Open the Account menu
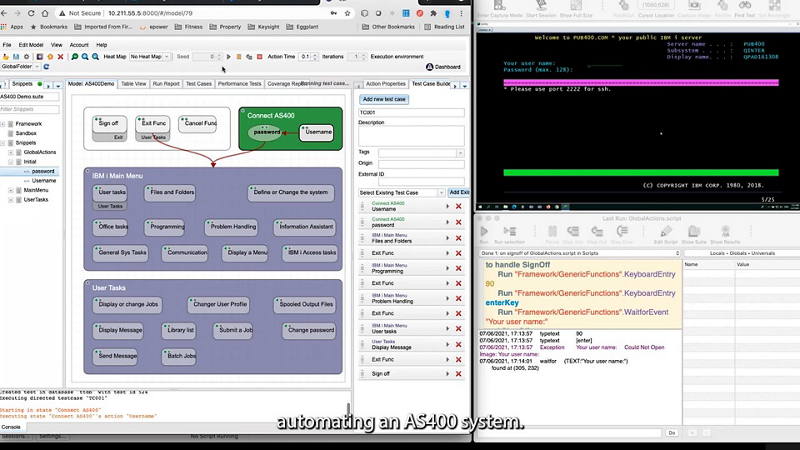The height and width of the screenshot is (450, 800). [79, 45]
